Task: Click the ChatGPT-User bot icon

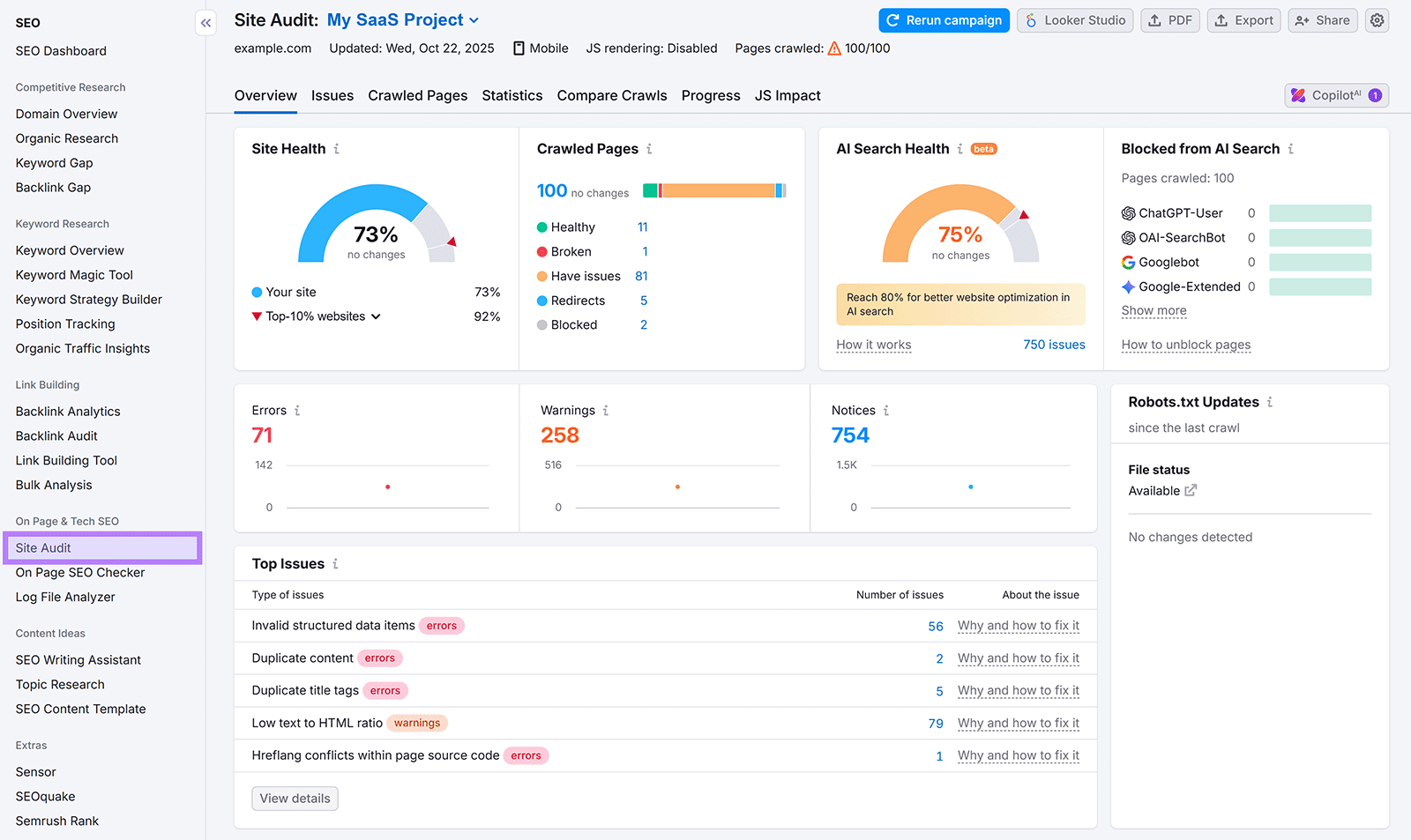Action: pyautogui.click(x=1131, y=213)
